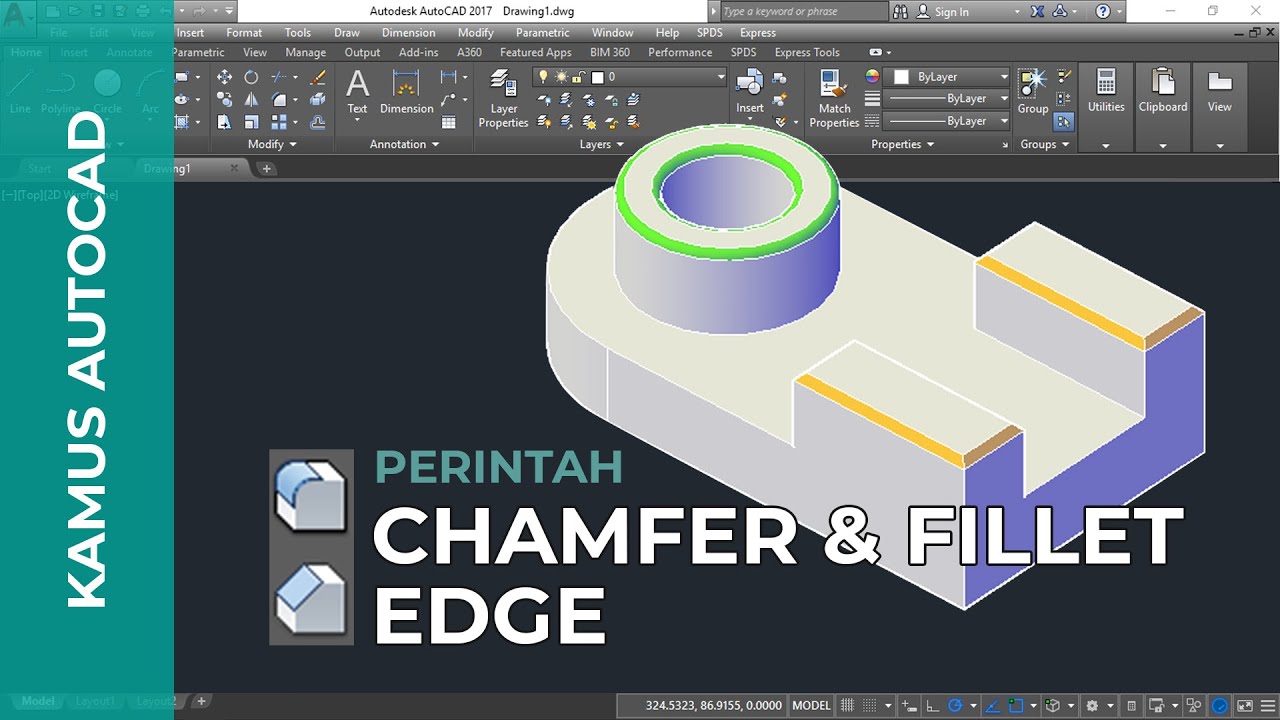
Task: Switch to the Output ribbon tab
Action: point(362,52)
